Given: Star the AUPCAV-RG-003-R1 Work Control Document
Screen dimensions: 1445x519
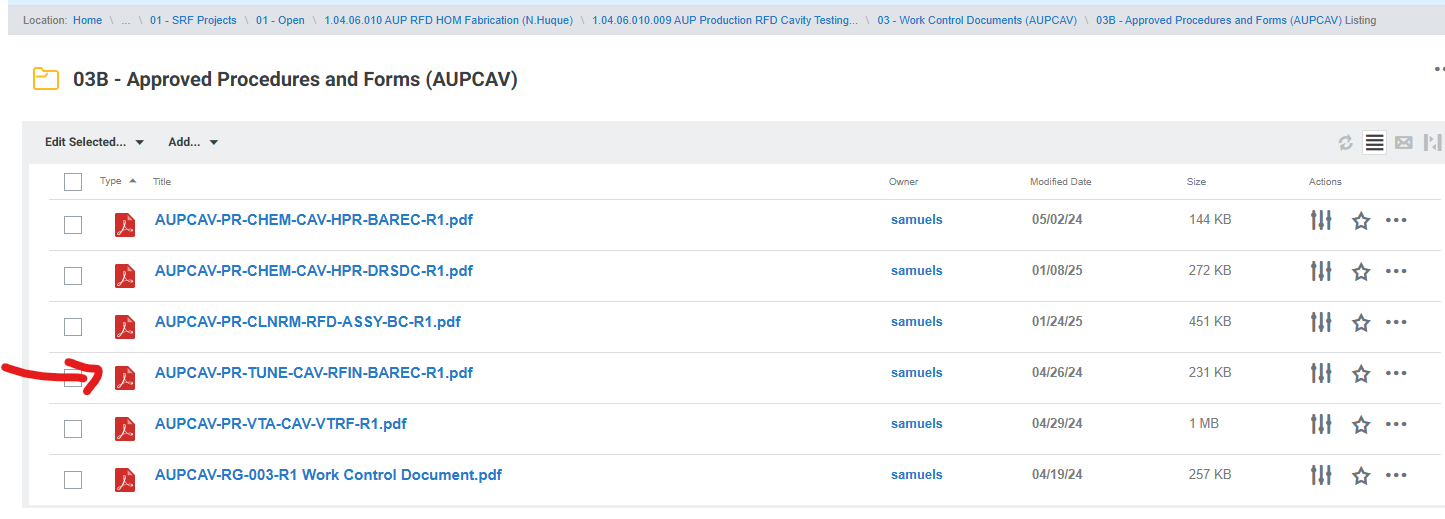Looking at the screenshot, I should 1360,475.
